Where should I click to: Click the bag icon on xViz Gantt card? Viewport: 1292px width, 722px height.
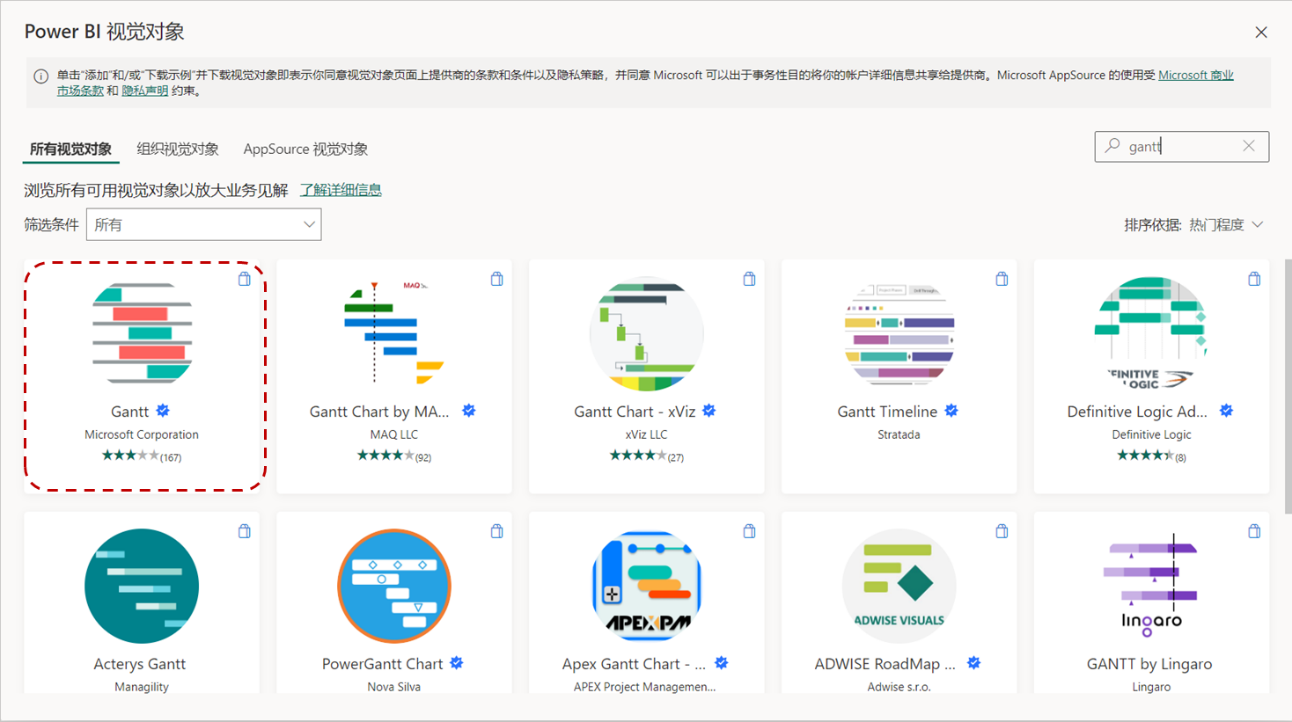coord(749,279)
